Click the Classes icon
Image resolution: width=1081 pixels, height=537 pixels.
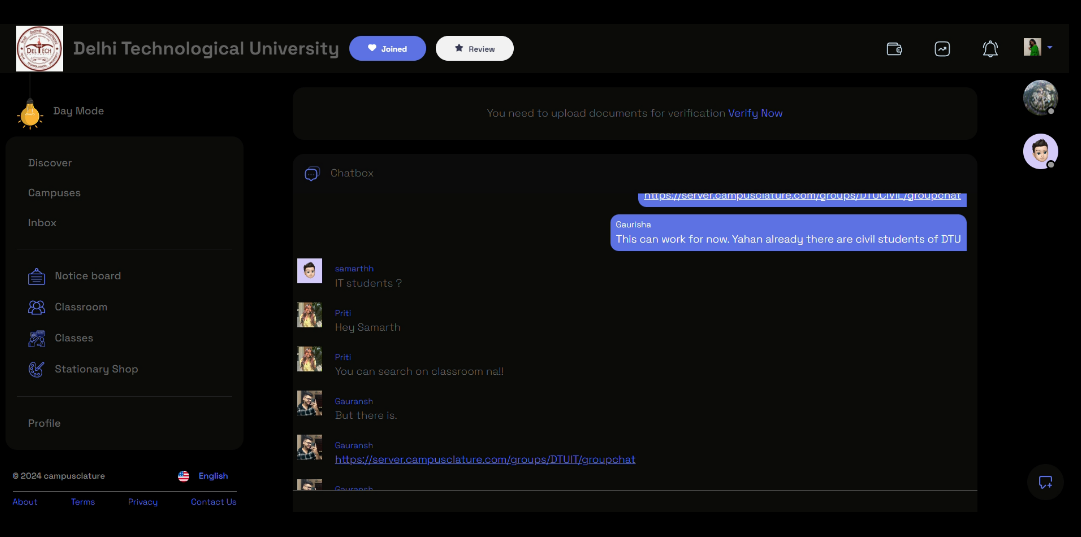point(37,338)
